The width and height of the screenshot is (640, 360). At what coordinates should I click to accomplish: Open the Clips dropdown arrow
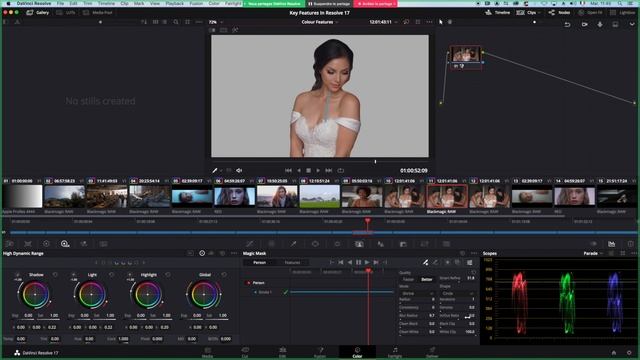(x=540, y=13)
